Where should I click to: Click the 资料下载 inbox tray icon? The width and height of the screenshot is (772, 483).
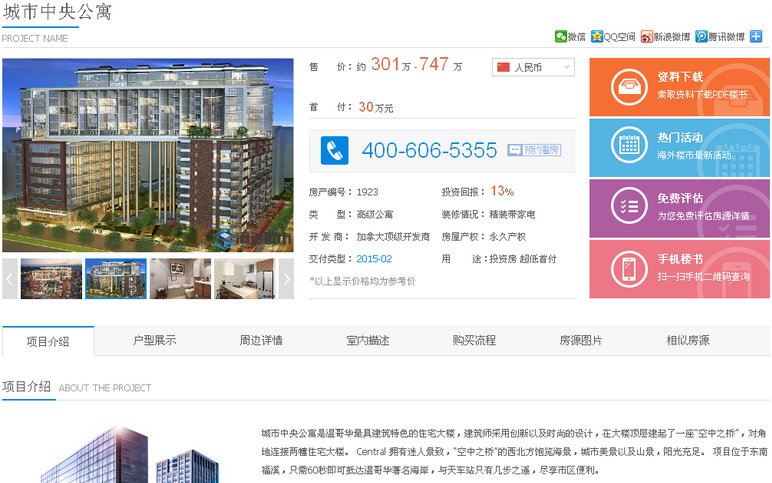pos(629,87)
